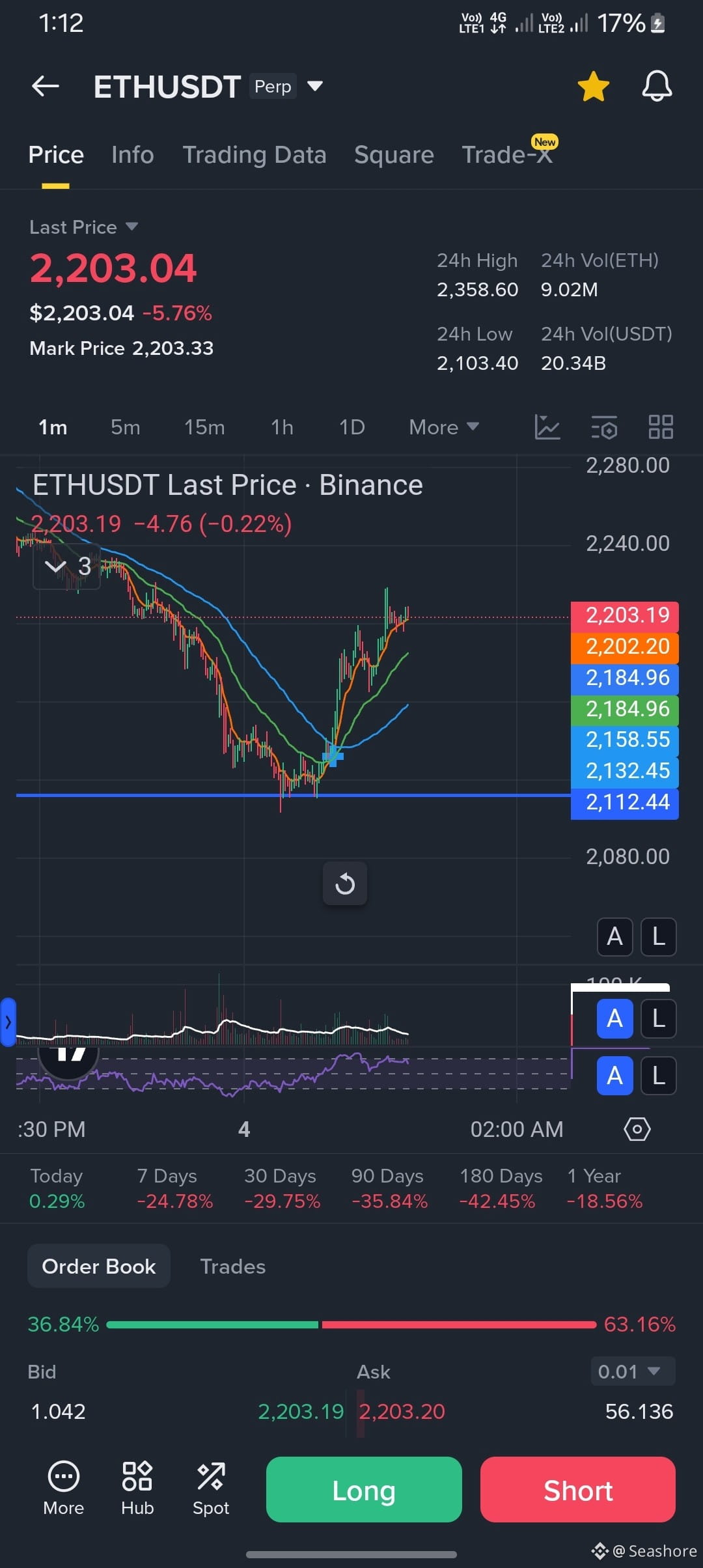The width and height of the screenshot is (703, 1568).
Task: Toggle auto scale A on price chart
Action: (614, 937)
